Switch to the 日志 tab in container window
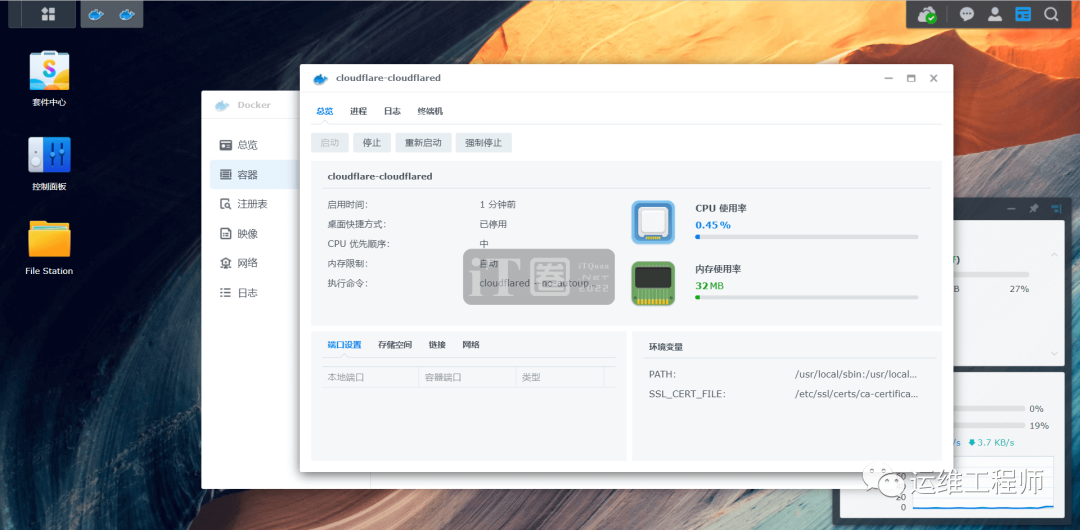 click(x=392, y=111)
